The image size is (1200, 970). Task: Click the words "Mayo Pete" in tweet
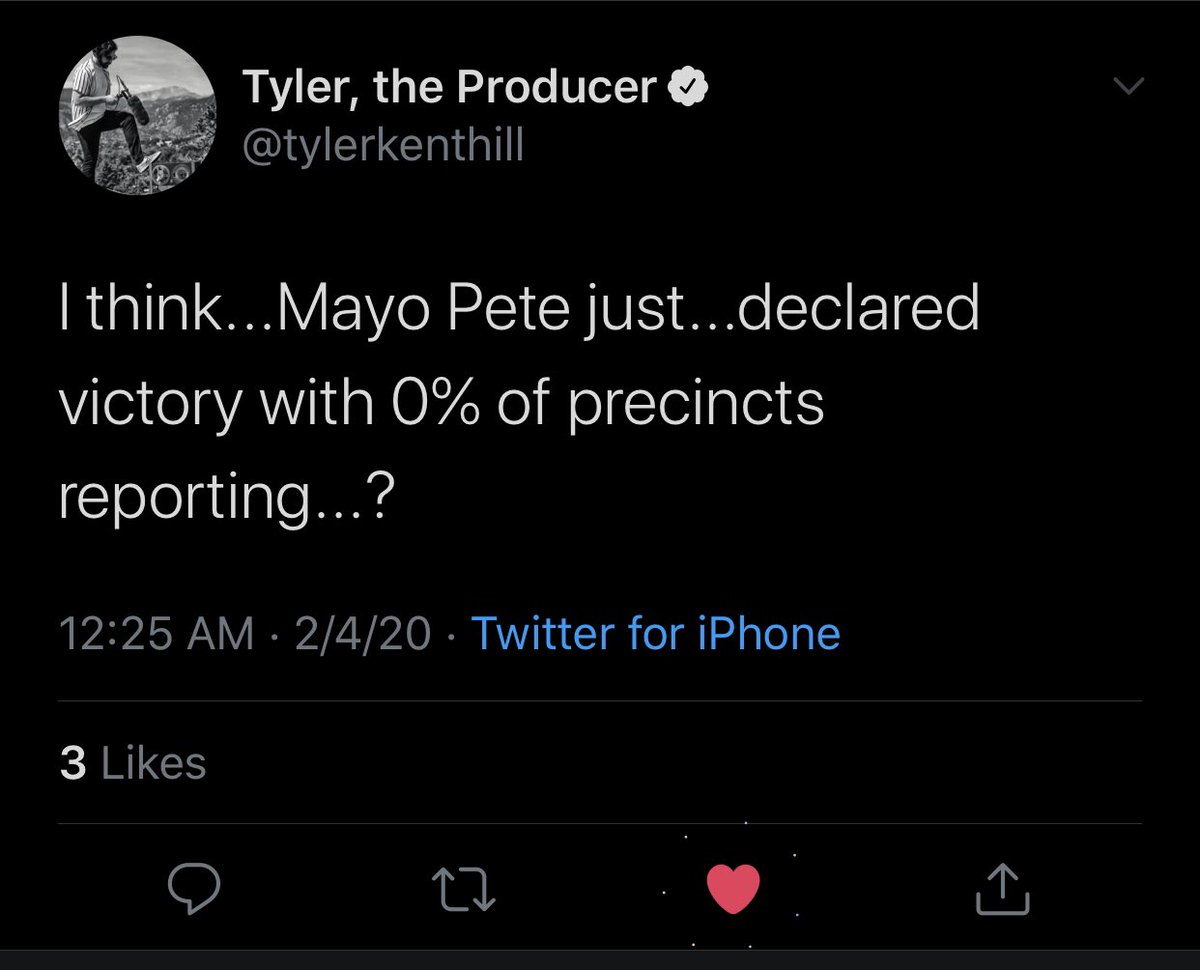[382, 311]
